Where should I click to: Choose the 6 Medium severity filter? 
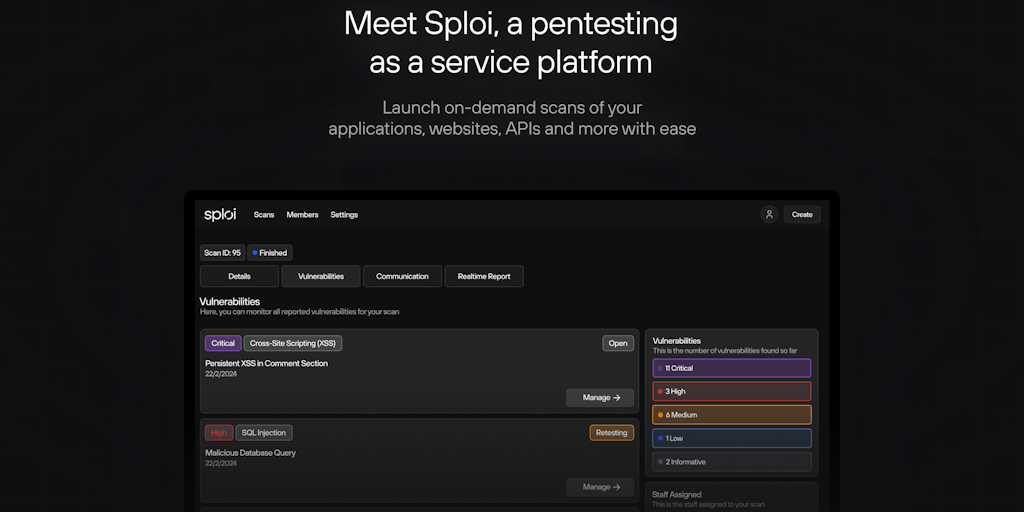(x=732, y=415)
